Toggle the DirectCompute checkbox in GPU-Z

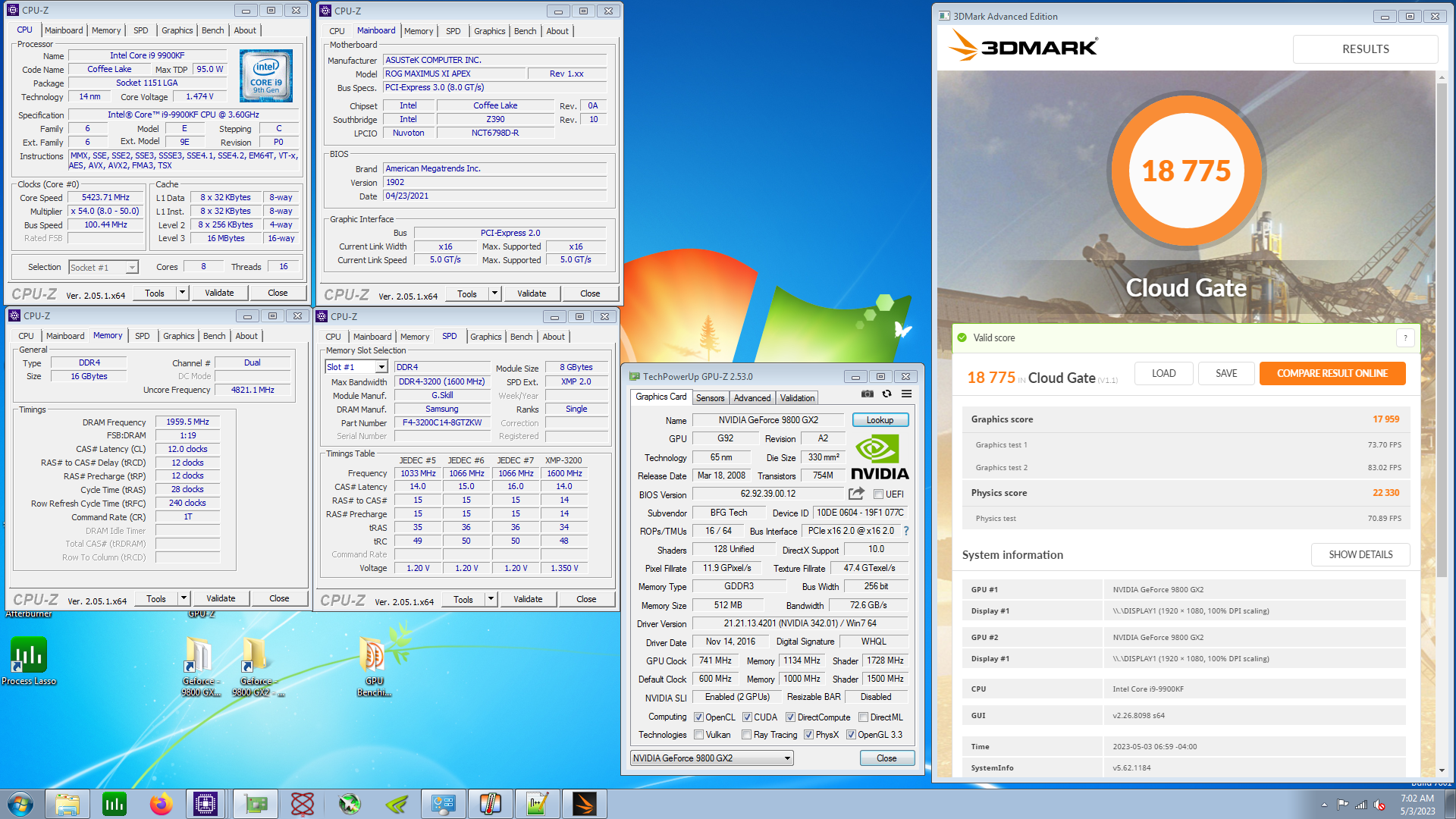[x=790, y=717]
